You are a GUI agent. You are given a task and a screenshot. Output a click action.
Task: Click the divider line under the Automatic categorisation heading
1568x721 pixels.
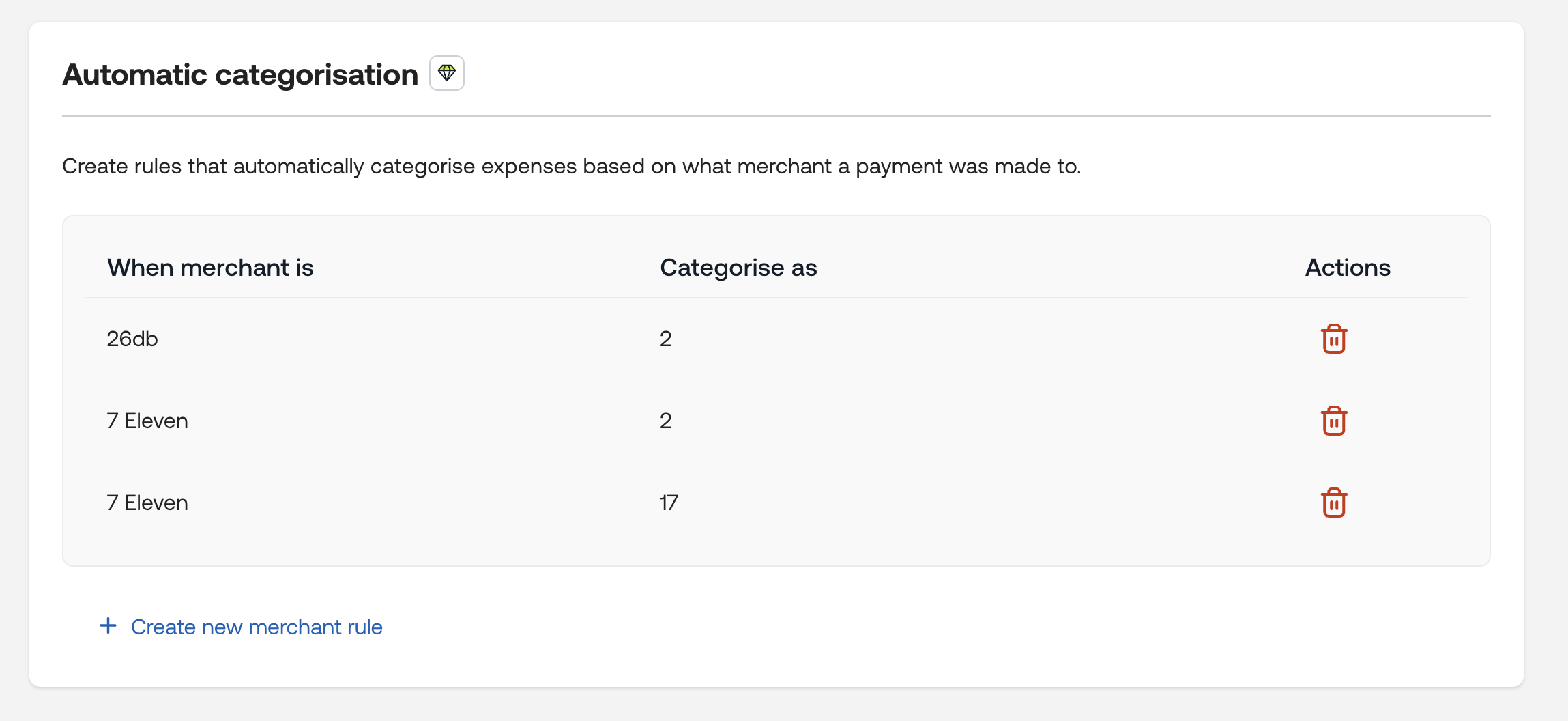[776, 116]
